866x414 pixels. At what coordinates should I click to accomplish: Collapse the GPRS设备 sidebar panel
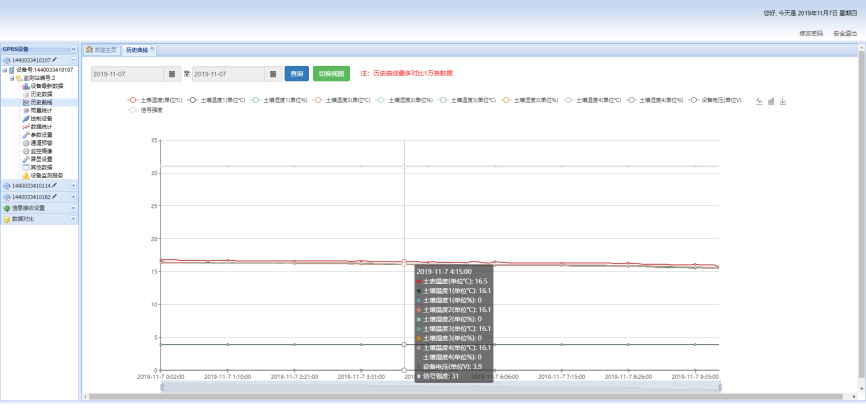[73, 49]
